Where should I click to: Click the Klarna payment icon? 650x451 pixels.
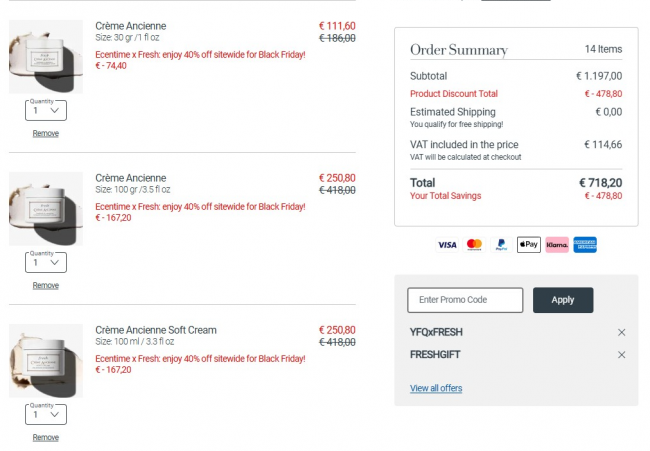(557, 244)
